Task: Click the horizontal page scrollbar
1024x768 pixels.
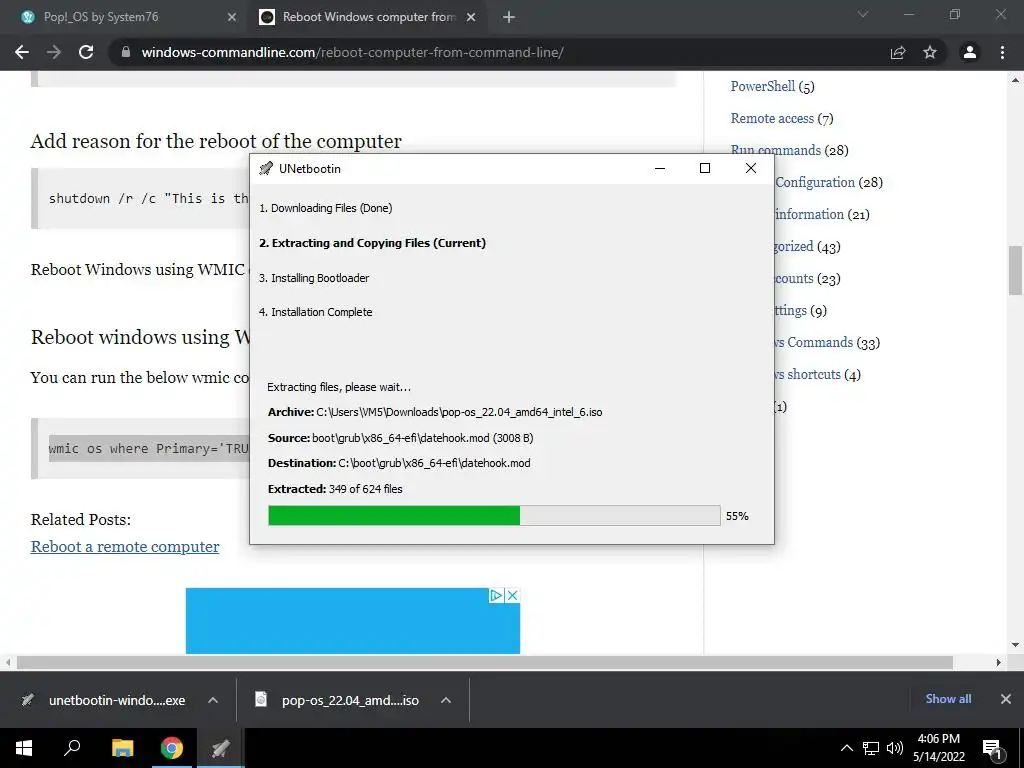Action: click(x=485, y=662)
